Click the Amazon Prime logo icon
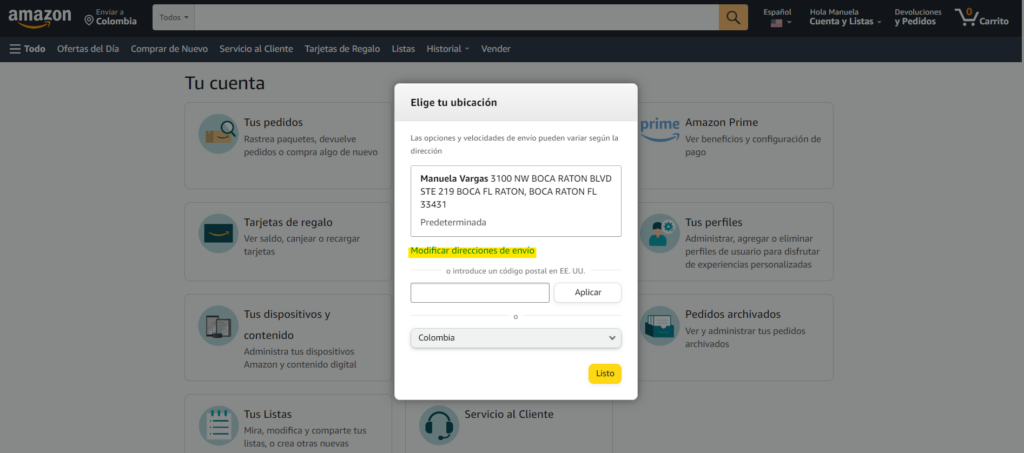 pos(660,129)
